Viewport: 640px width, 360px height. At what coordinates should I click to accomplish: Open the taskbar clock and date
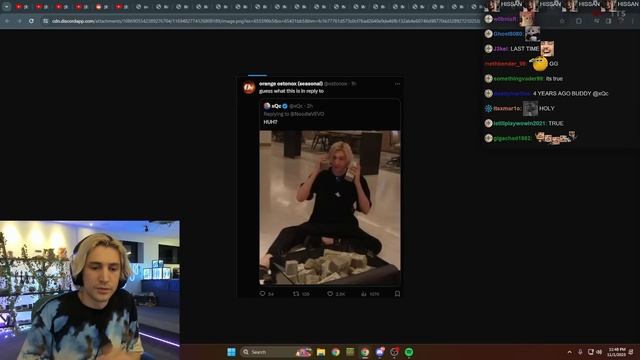pyautogui.click(x=616, y=352)
